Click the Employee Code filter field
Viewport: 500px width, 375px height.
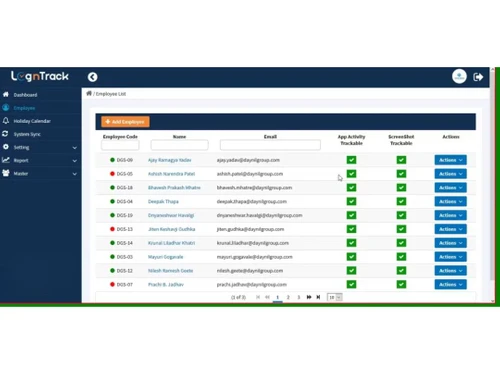(x=120, y=145)
